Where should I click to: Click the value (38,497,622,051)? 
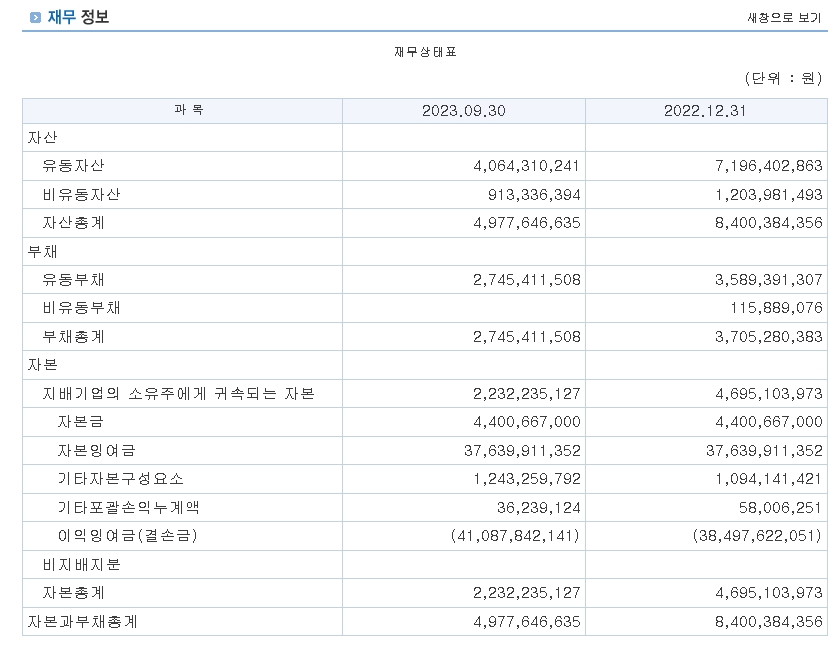click(757, 536)
